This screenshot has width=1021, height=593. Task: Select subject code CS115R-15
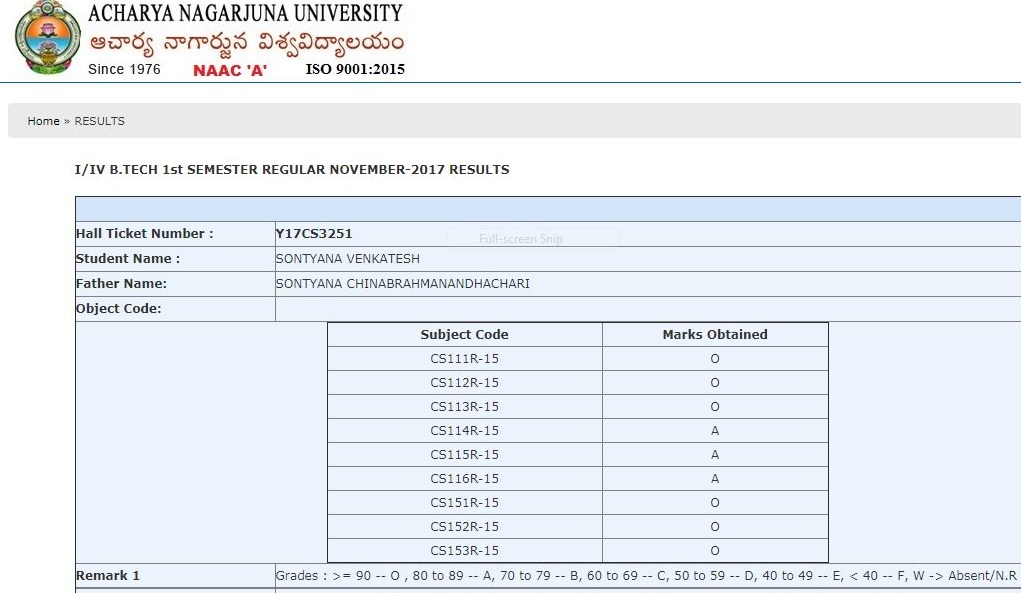click(464, 455)
